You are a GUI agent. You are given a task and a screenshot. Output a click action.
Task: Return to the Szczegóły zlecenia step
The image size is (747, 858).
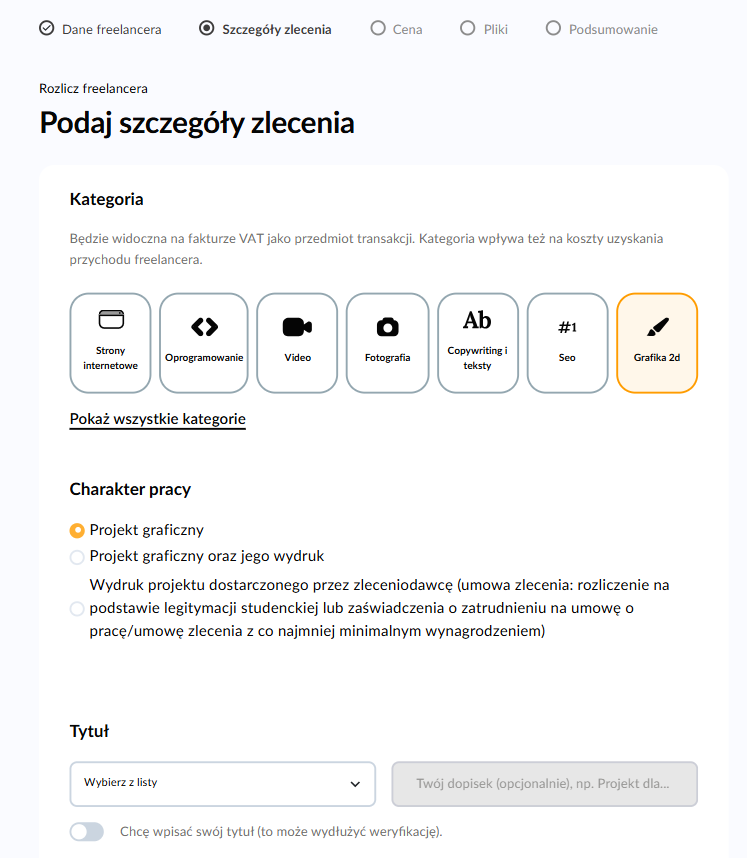[266, 29]
